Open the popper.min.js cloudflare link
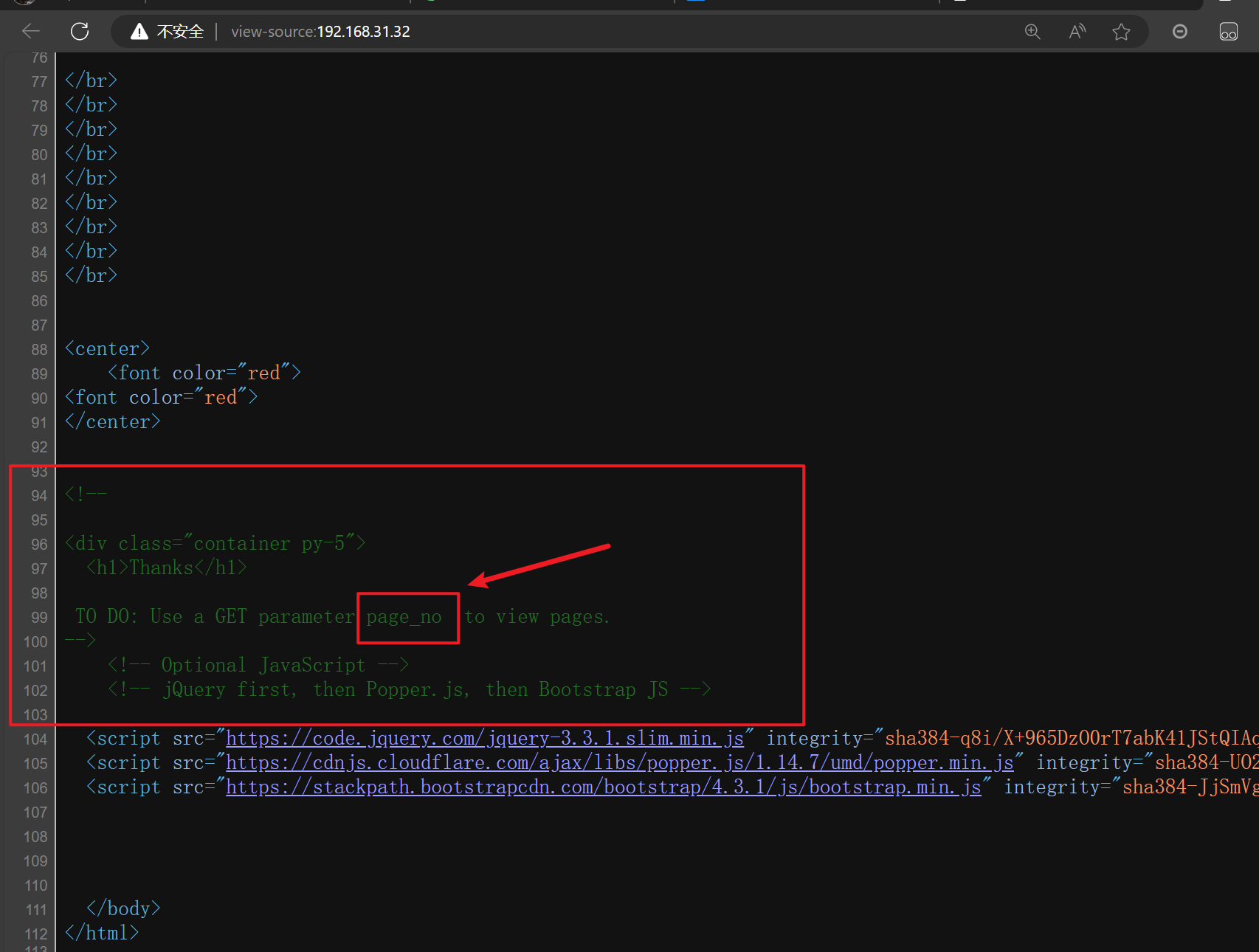 pyautogui.click(x=620, y=762)
